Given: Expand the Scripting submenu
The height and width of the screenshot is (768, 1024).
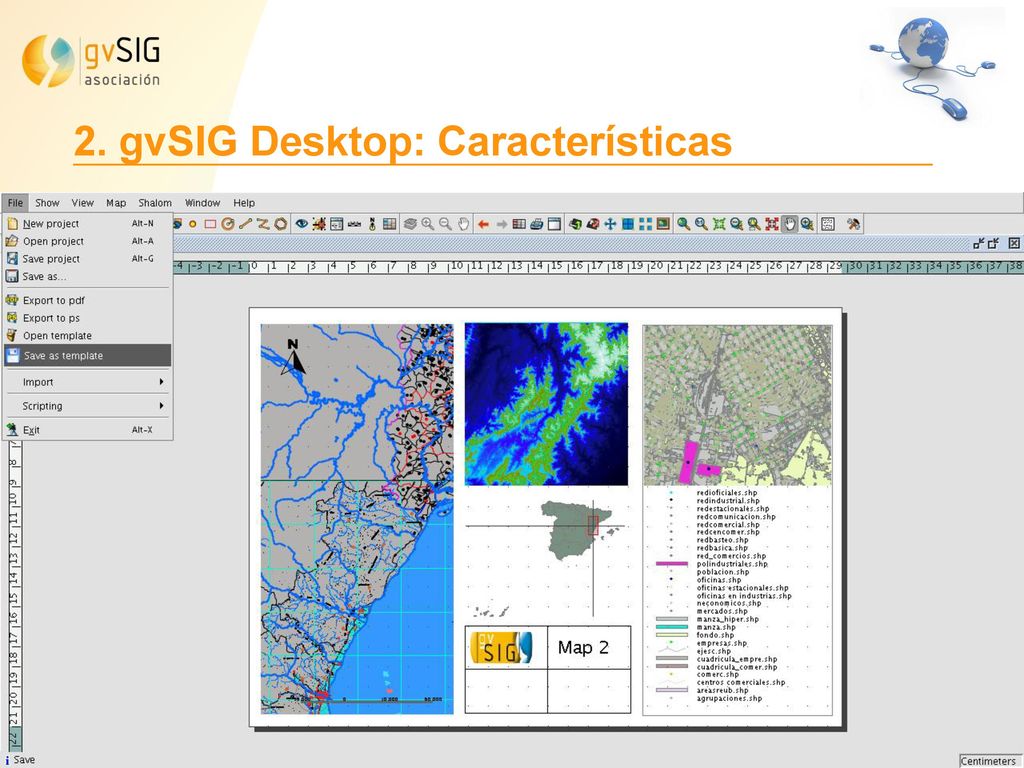Looking at the screenshot, I should [88, 406].
